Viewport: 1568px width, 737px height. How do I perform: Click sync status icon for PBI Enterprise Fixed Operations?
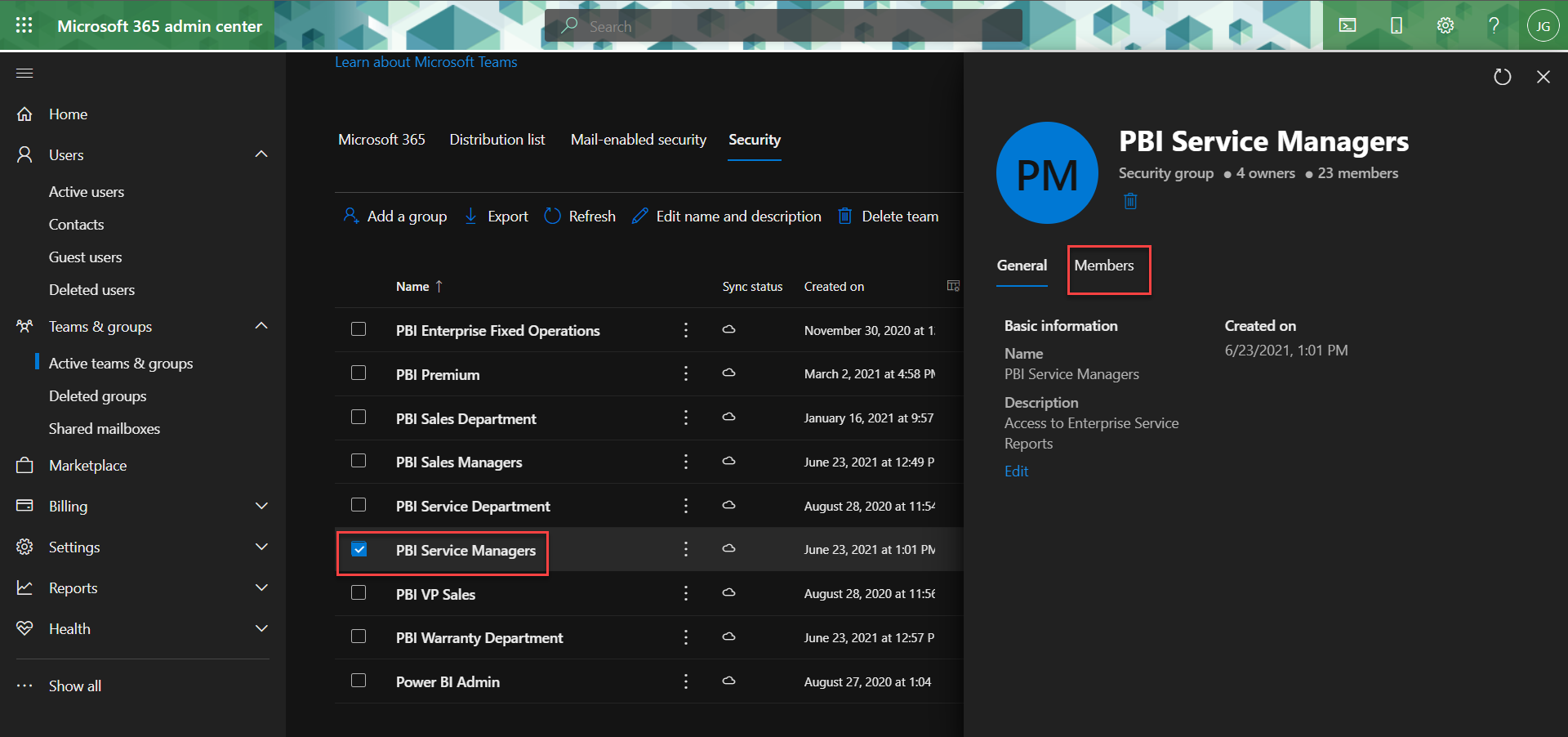(729, 329)
